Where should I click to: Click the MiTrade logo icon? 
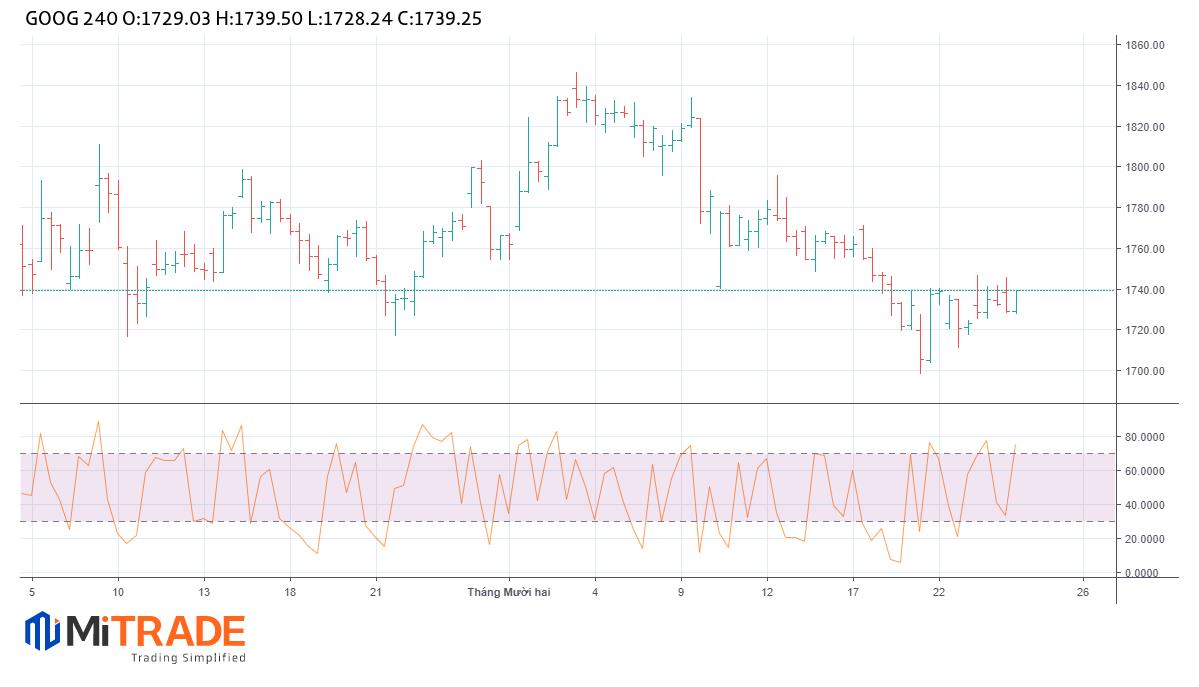tap(42, 632)
